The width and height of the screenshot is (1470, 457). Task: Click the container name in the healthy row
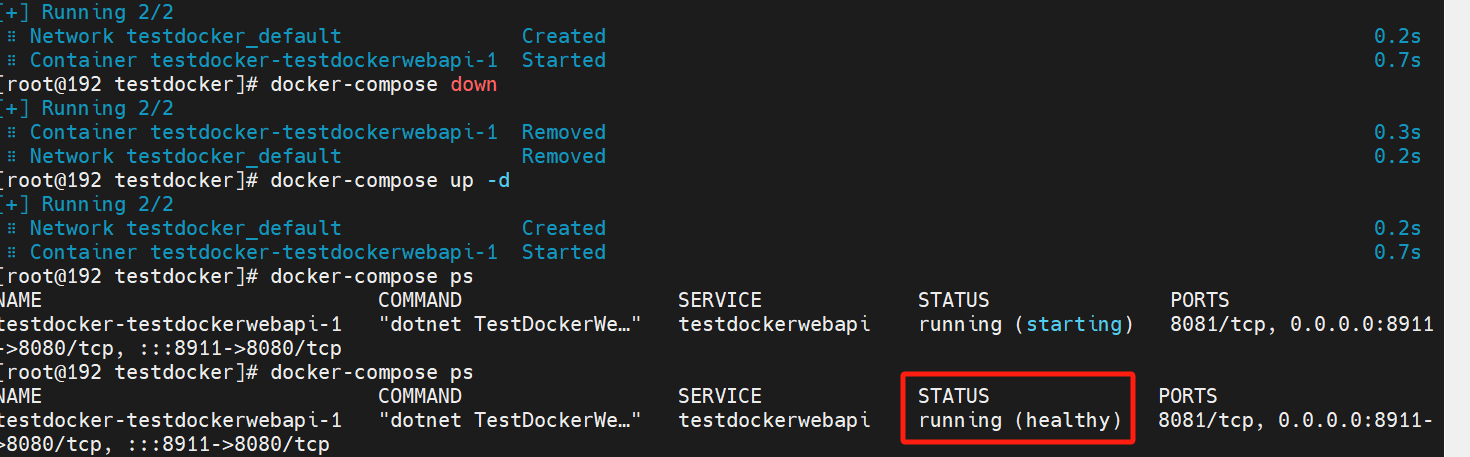coord(170,420)
